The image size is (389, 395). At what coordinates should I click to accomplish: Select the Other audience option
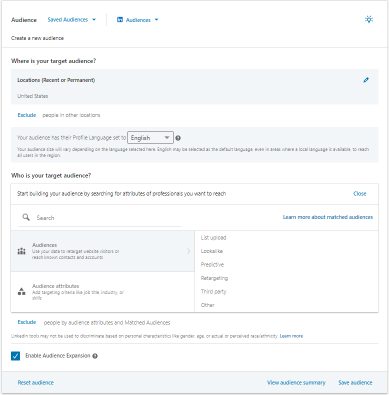click(x=208, y=305)
